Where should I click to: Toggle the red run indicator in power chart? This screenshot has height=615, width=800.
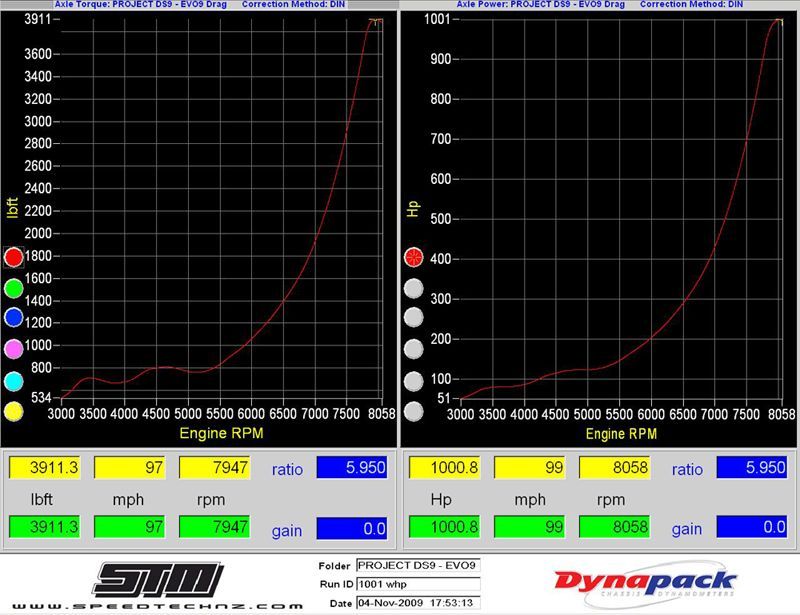coord(413,257)
